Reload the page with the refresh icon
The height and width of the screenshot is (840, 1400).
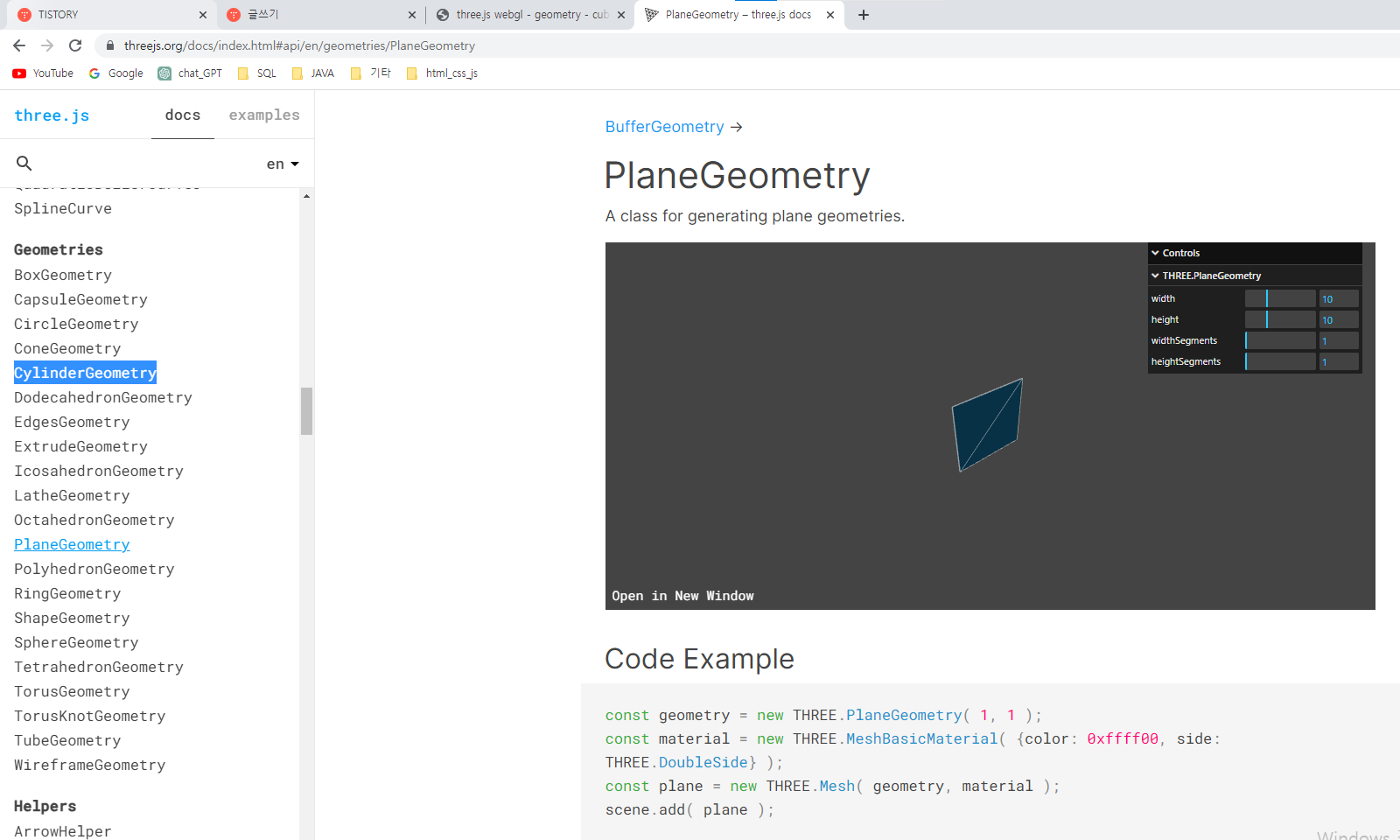(x=75, y=45)
